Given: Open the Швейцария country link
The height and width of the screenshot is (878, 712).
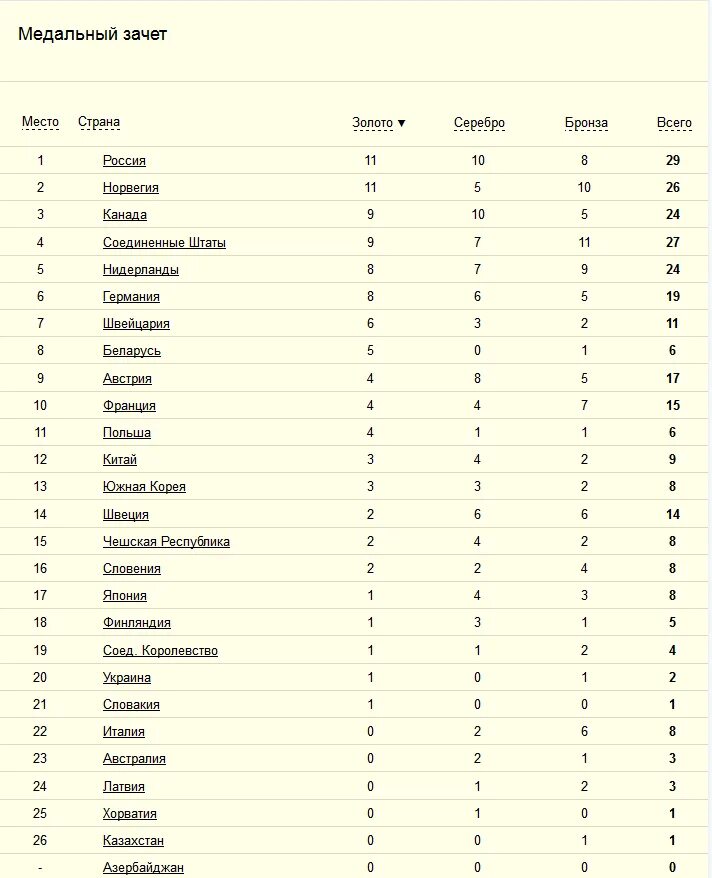Looking at the screenshot, I should [137, 324].
